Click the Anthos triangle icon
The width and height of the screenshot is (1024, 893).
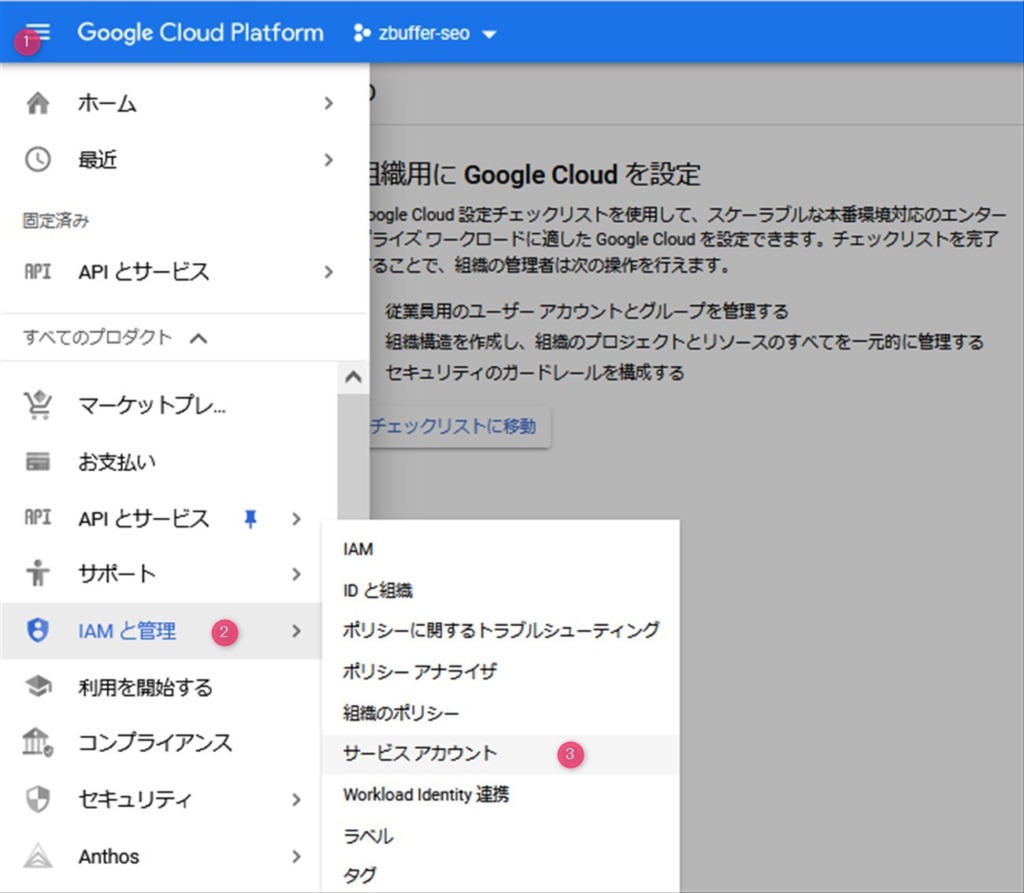point(38,855)
